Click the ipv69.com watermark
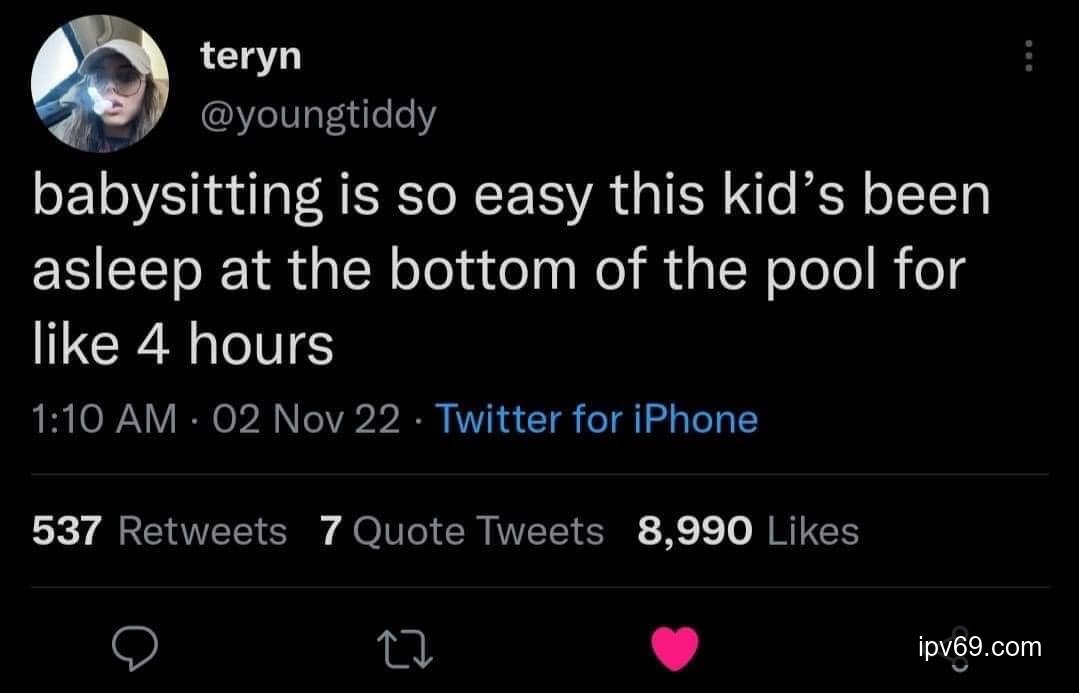Screen dimensions: 1079x693 [x=979, y=647]
